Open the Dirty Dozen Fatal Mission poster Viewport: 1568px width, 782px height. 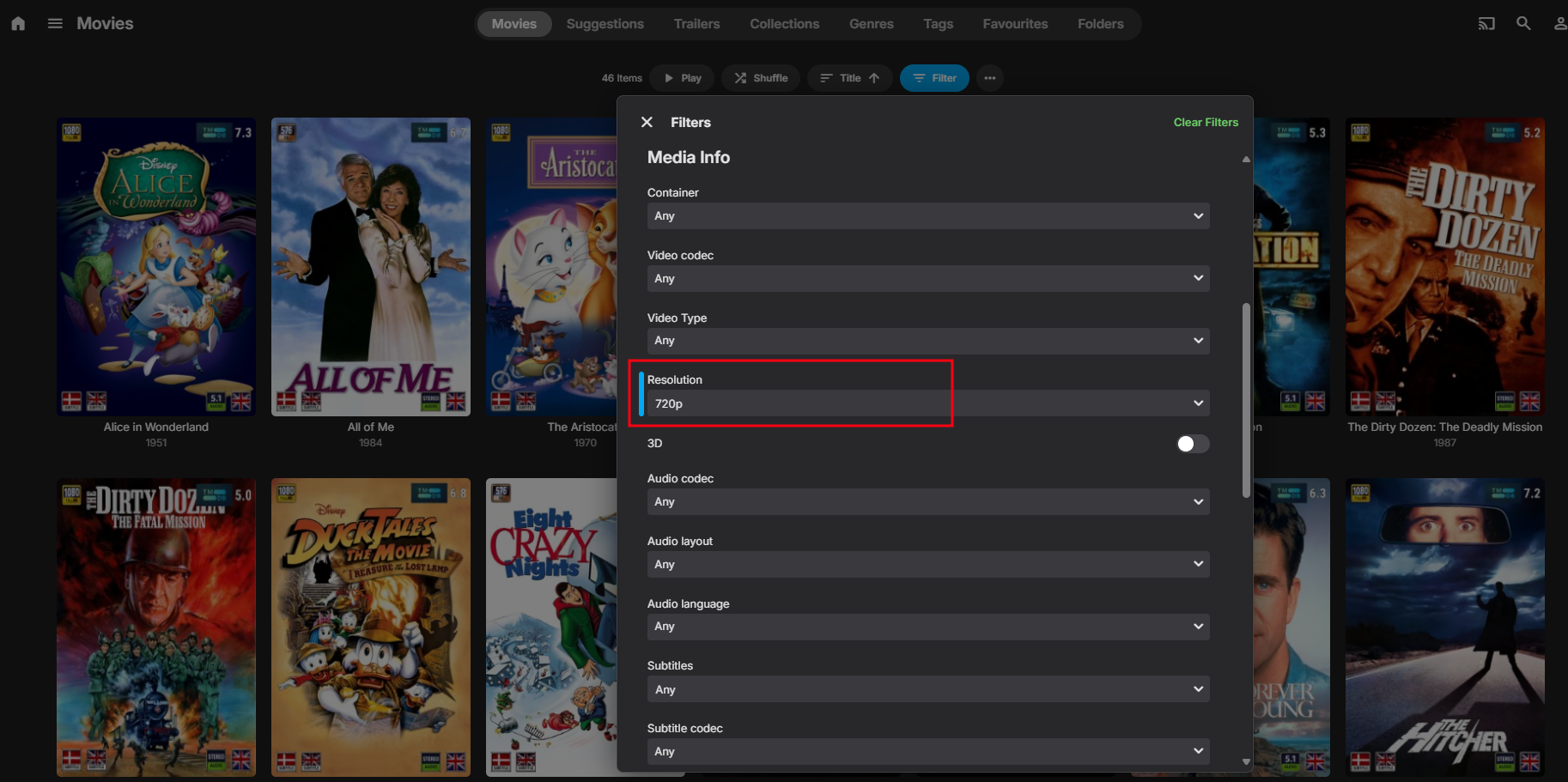[x=156, y=627]
